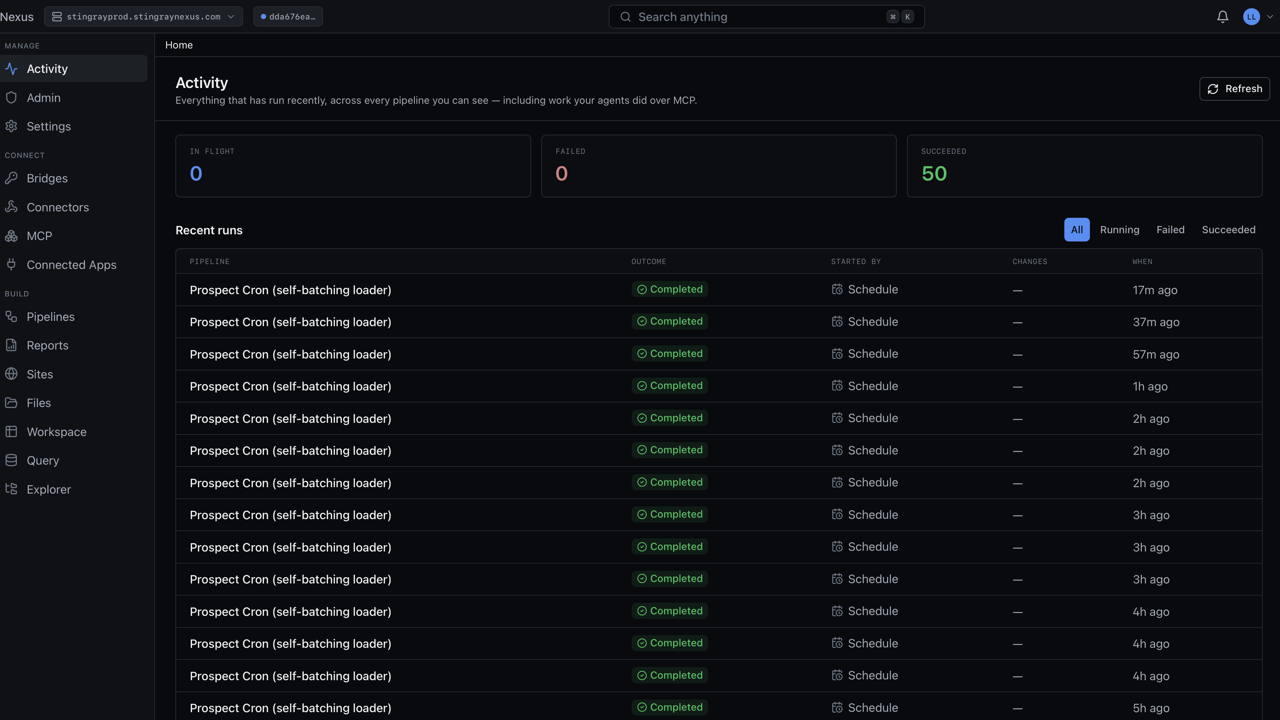Click the search magnifier icon
This screenshot has height=720, width=1280.
click(626, 17)
